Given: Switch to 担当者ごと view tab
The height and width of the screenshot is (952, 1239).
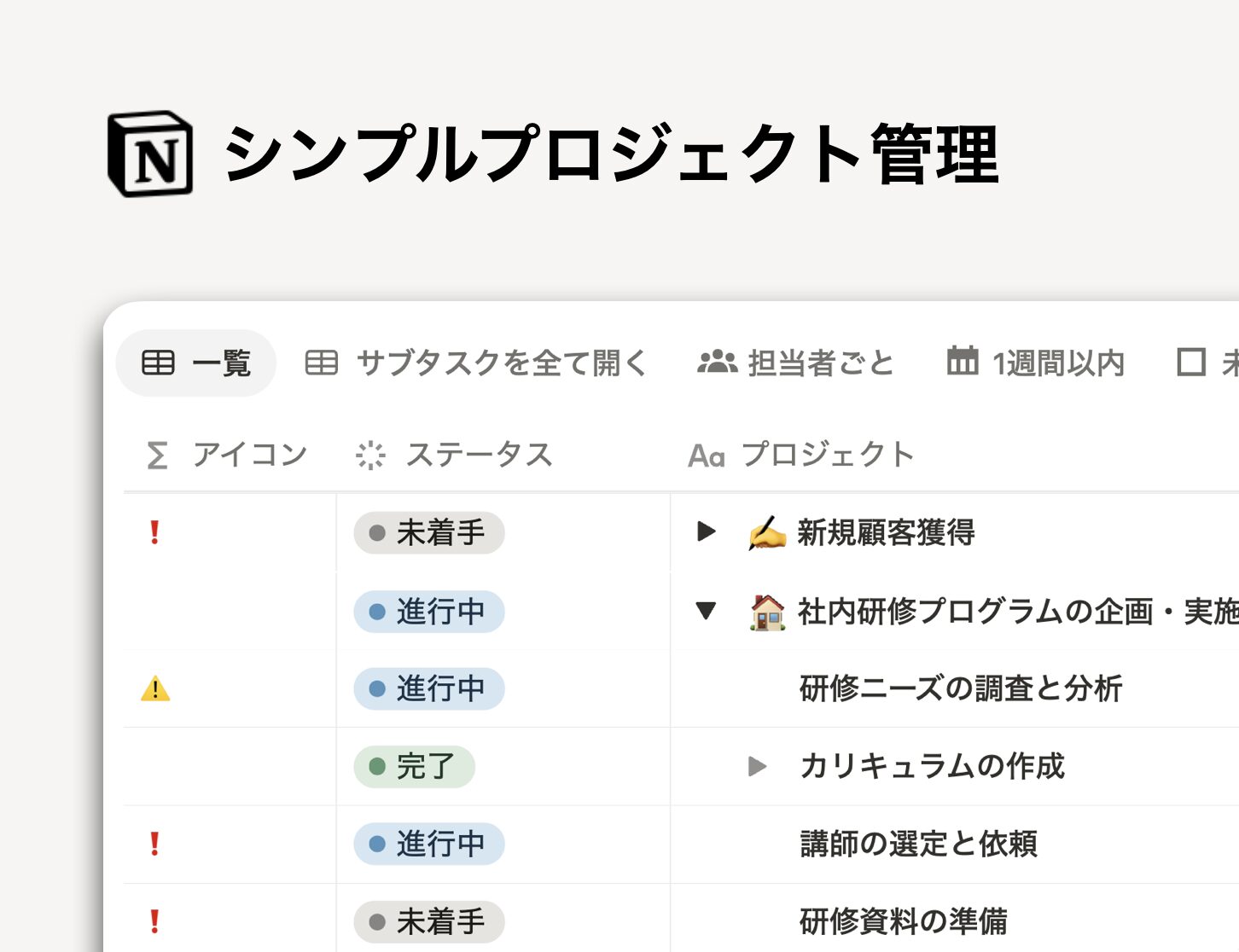Looking at the screenshot, I should click(795, 363).
